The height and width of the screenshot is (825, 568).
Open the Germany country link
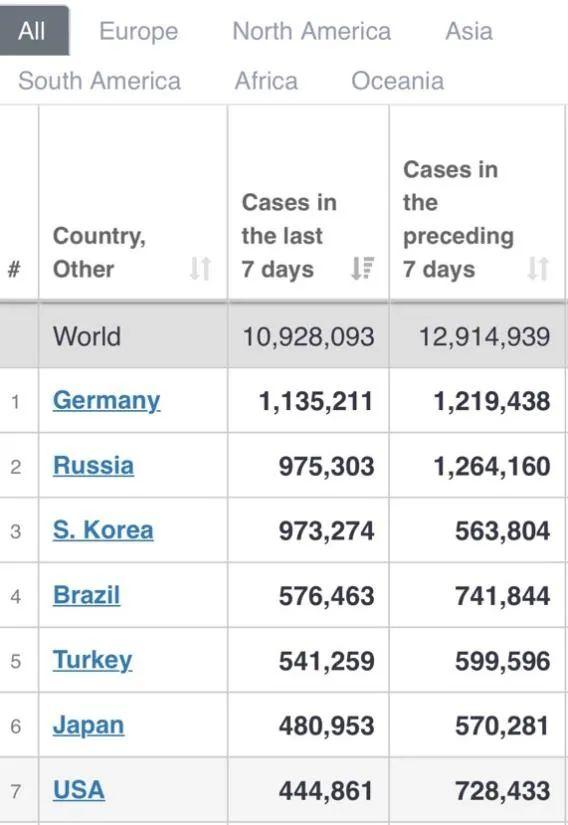point(106,401)
